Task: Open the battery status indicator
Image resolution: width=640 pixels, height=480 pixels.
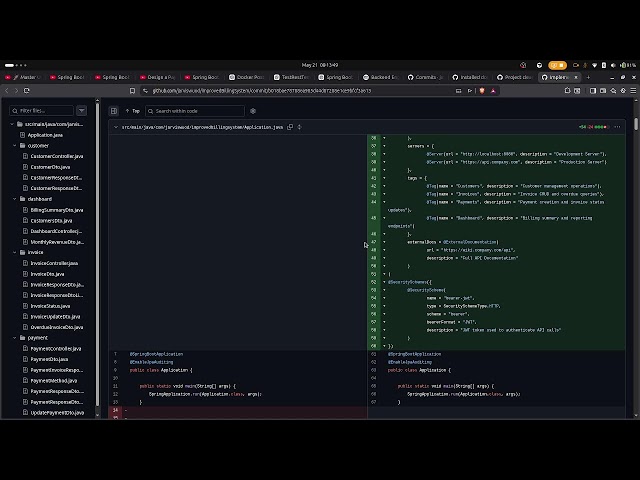Action: (x=628, y=65)
